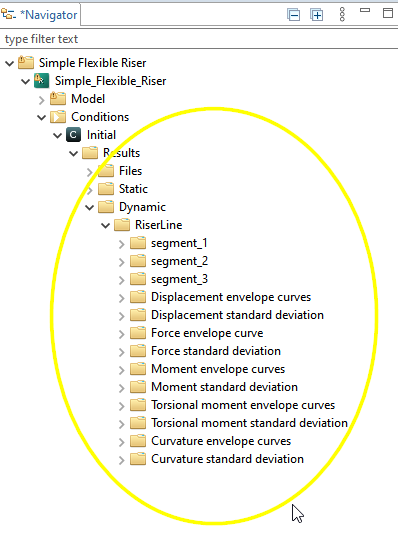This screenshot has width=398, height=557.
Task: Click the Initial condition C icon
Action: pyautogui.click(x=73, y=135)
